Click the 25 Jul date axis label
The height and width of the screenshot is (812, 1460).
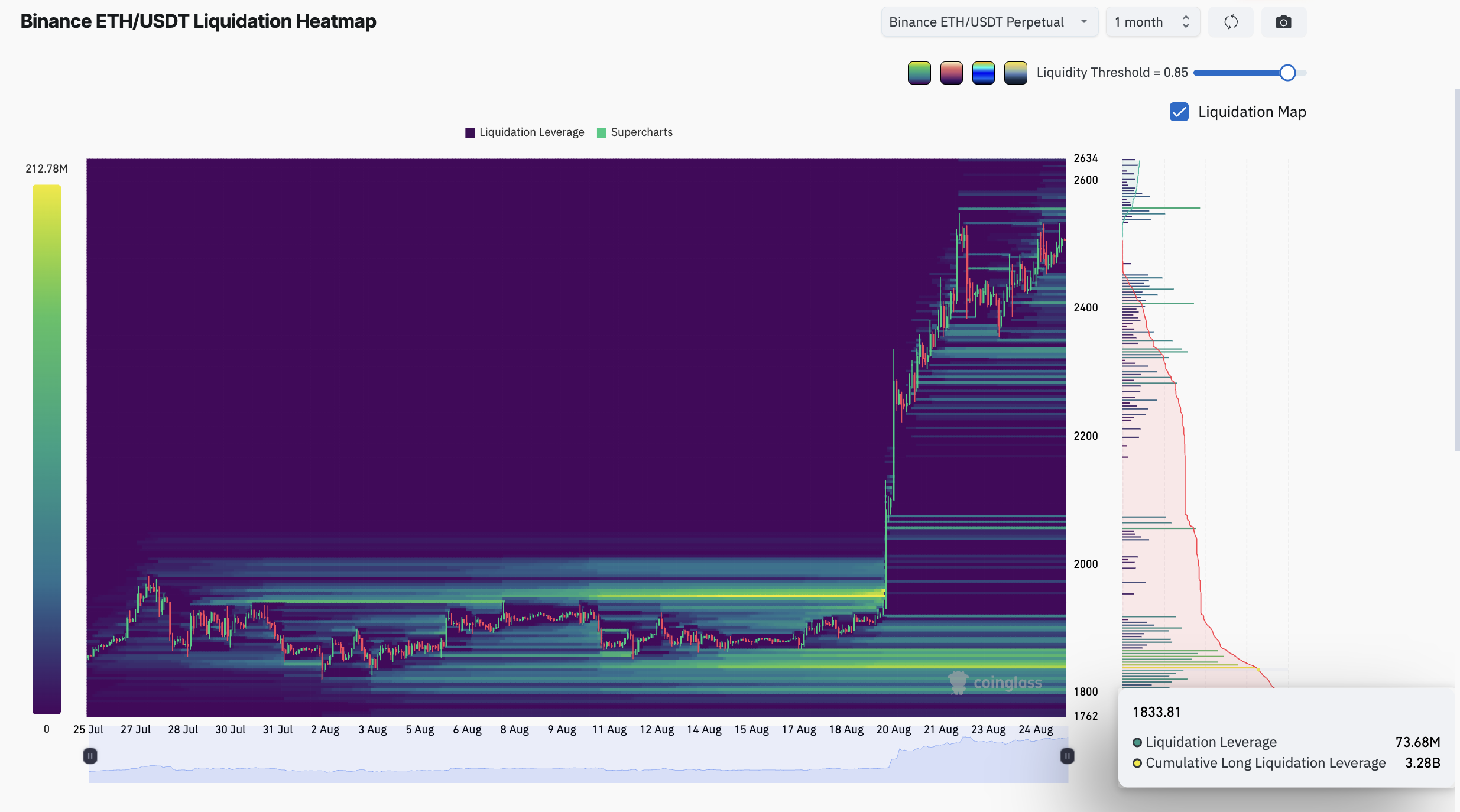click(x=88, y=730)
